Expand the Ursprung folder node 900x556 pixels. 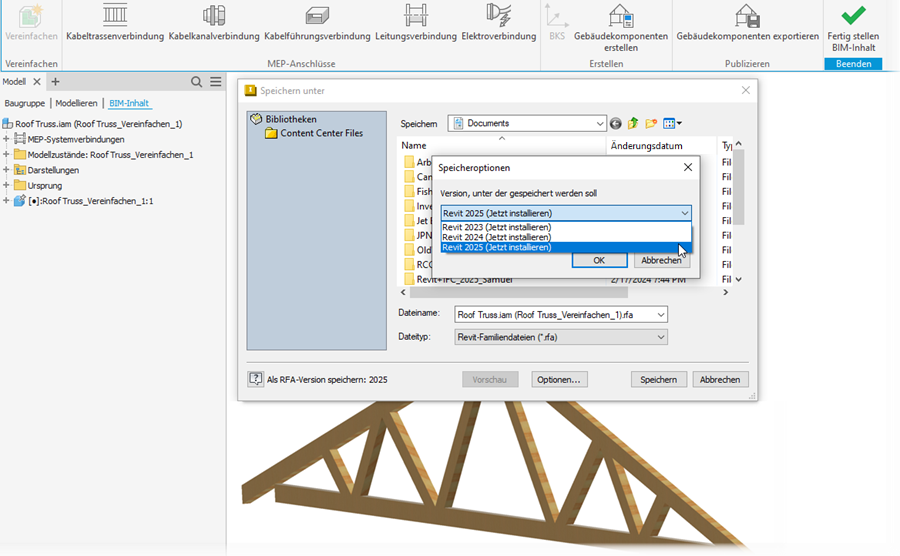(6, 185)
